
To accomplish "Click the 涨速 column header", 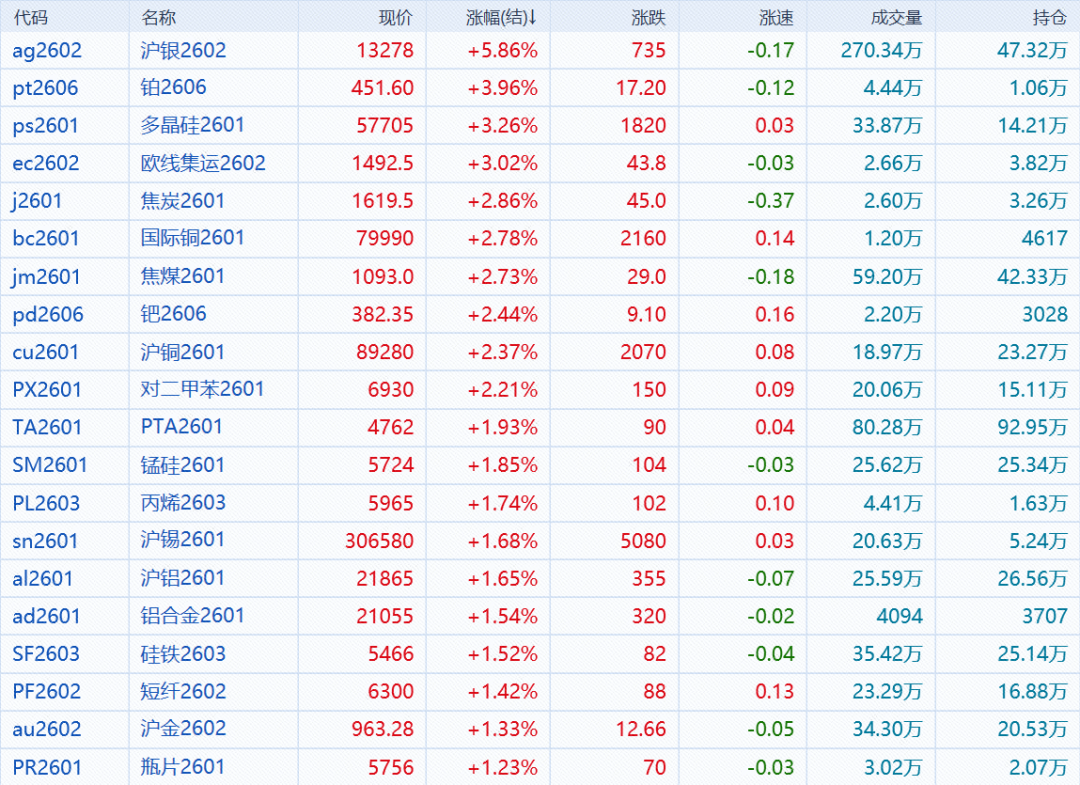I will [x=776, y=17].
